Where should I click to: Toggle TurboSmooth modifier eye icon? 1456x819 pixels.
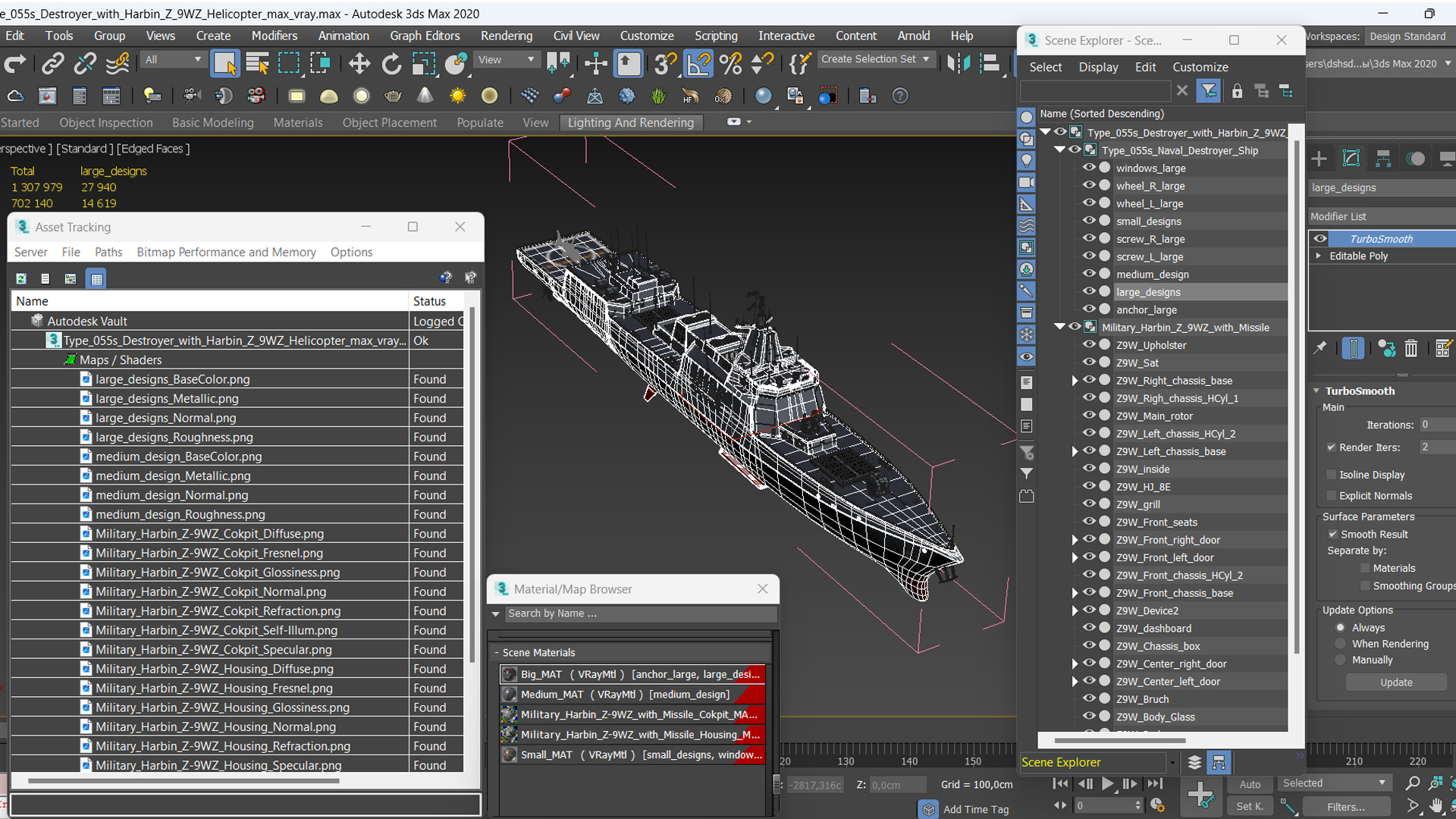pos(1320,238)
